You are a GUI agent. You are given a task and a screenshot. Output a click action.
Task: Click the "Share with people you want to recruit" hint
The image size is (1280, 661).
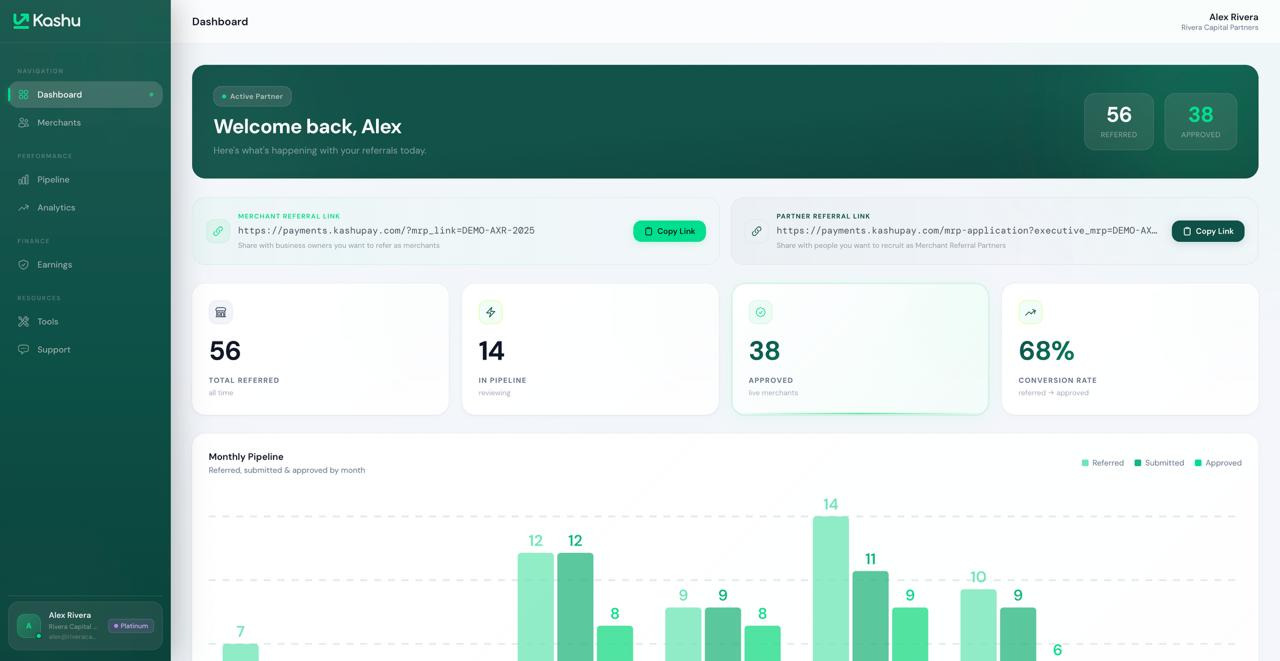point(891,245)
